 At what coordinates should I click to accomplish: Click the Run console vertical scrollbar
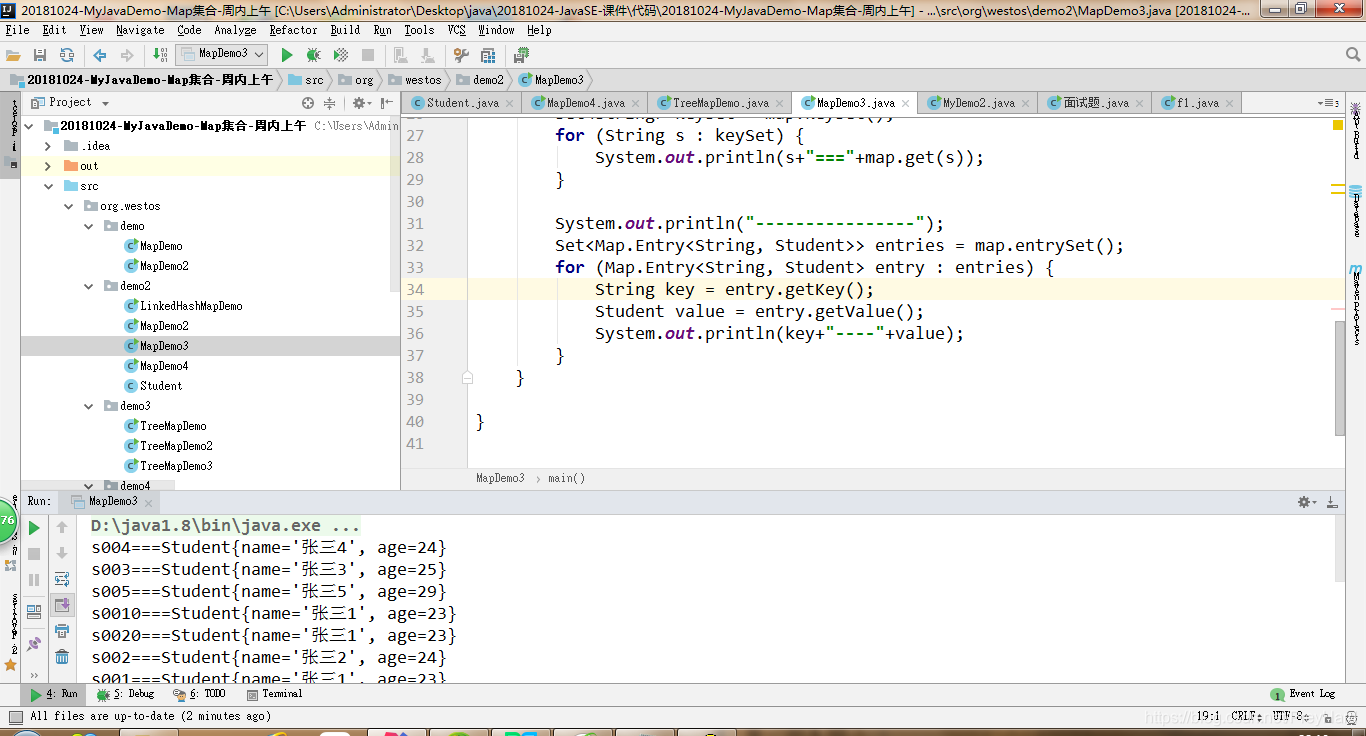[1340, 548]
